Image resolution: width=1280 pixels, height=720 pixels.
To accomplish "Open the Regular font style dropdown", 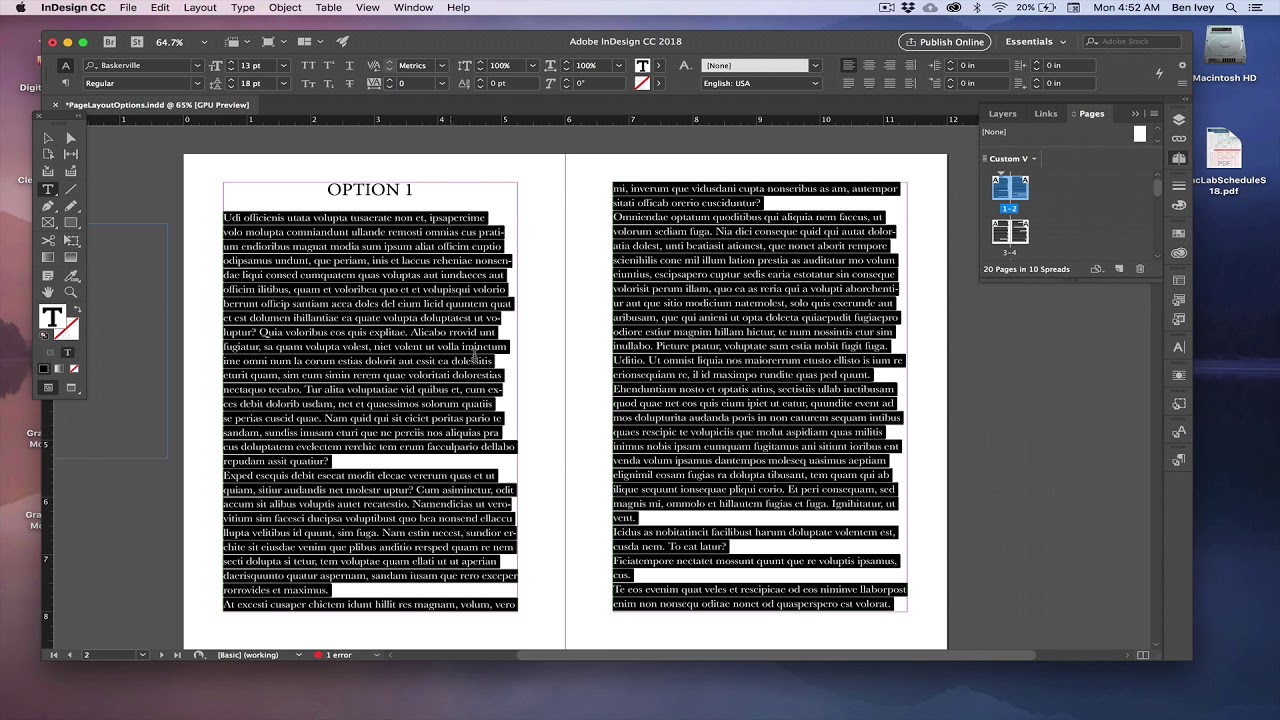I will point(198,83).
